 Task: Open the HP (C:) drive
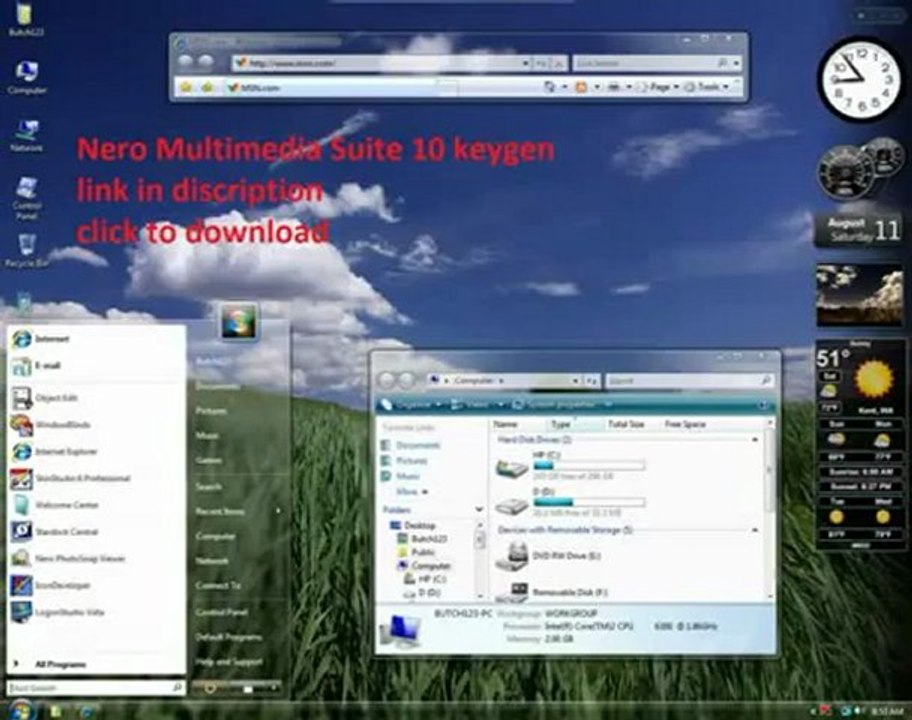tap(570, 465)
